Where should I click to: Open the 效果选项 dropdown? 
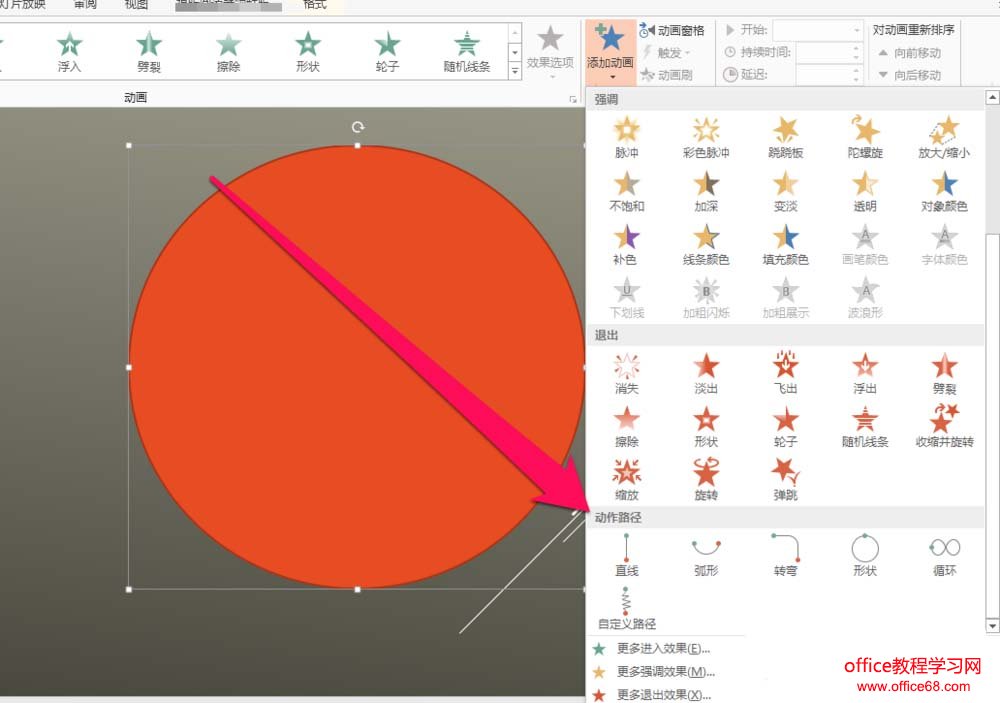pyautogui.click(x=550, y=52)
